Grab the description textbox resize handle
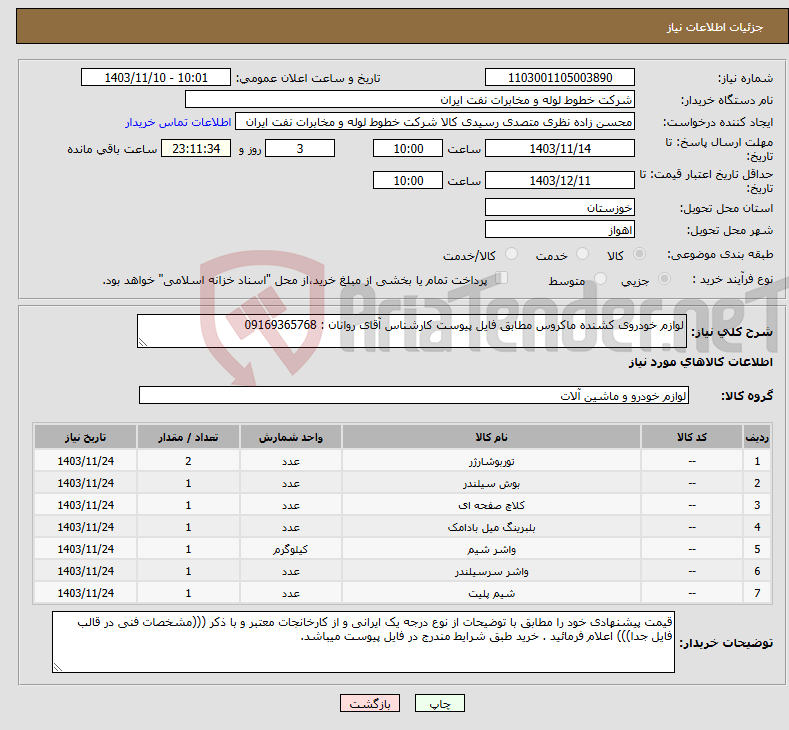Screen dimensions: 789x730 143,343
